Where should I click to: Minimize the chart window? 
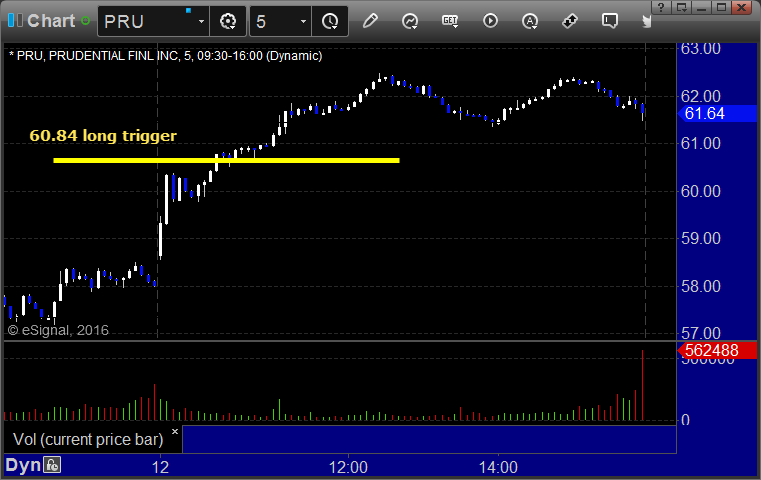(701, 7)
